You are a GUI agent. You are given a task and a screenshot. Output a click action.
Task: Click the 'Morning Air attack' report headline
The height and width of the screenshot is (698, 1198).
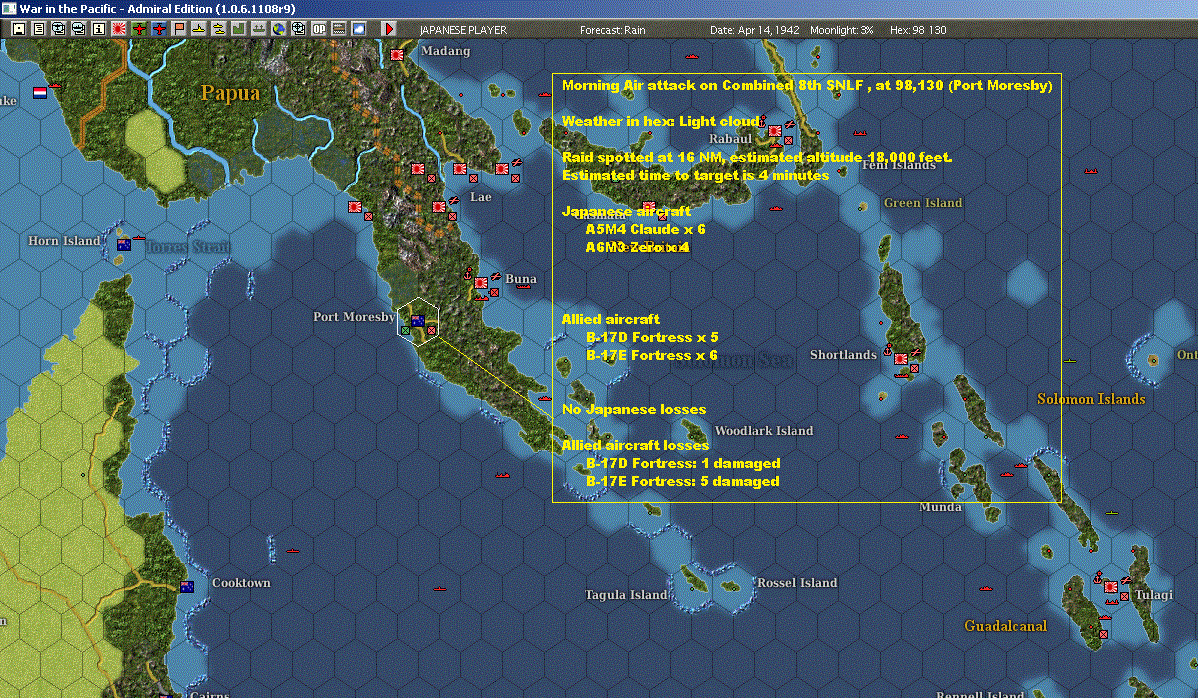click(x=807, y=86)
